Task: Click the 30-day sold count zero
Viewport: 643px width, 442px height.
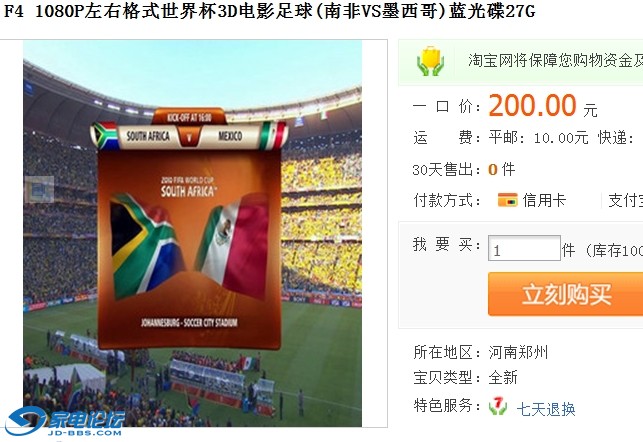Action: point(493,169)
